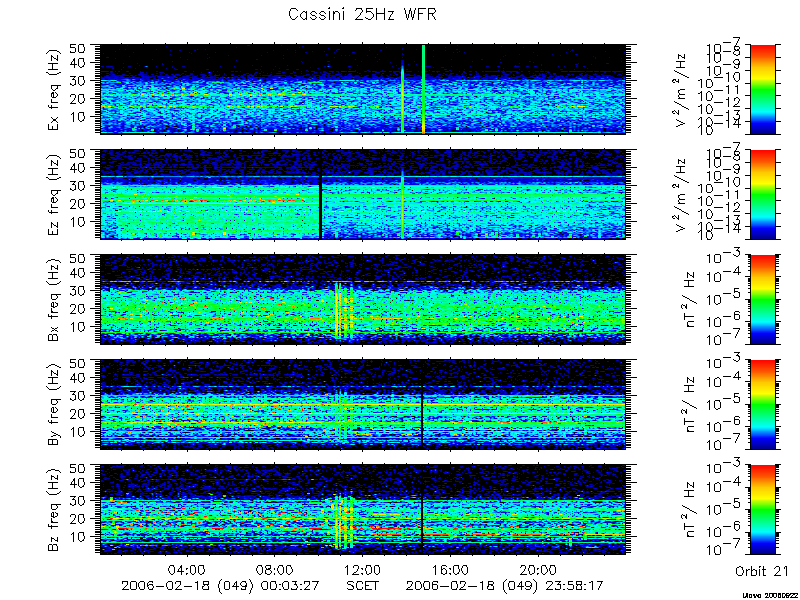Click the tallest green spike in Ex spectrogram
This screenshot has height=600, width=800.
tap(423, 89)
